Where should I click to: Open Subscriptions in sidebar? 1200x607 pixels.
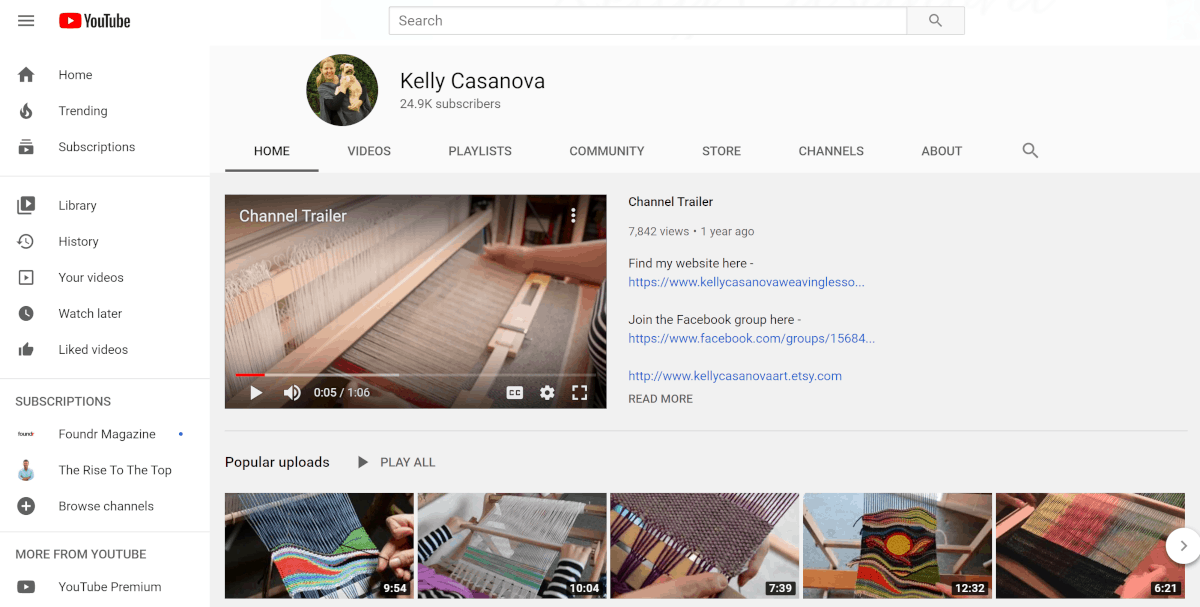[97, 147]
